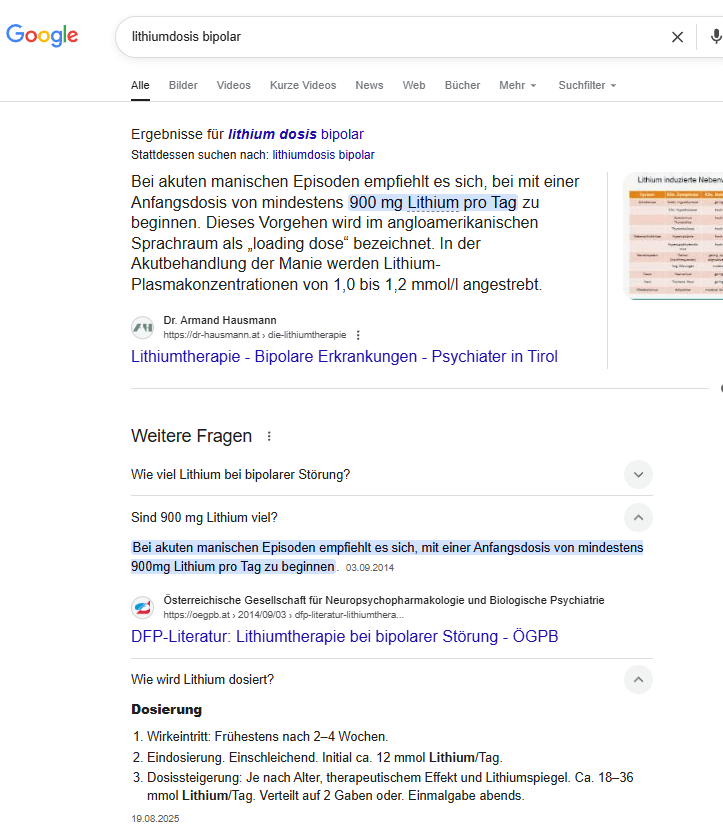Clear the search box with X icon
The width and height of the screenshot is (723, 839).
tap(677, 37)
